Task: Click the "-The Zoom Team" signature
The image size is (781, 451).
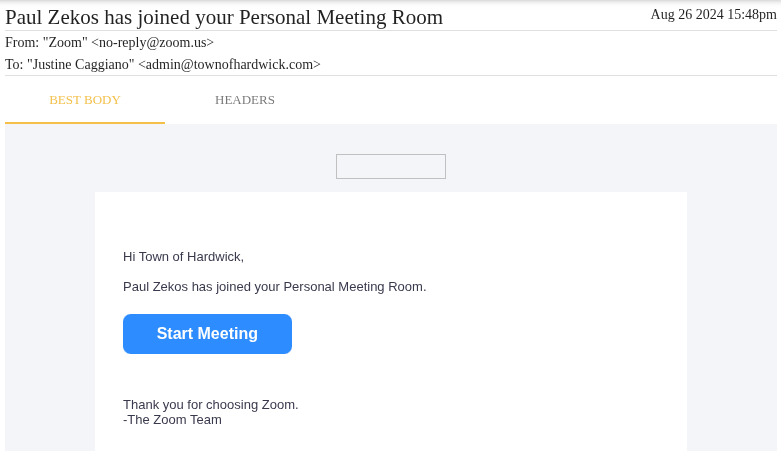Action: 172,420
